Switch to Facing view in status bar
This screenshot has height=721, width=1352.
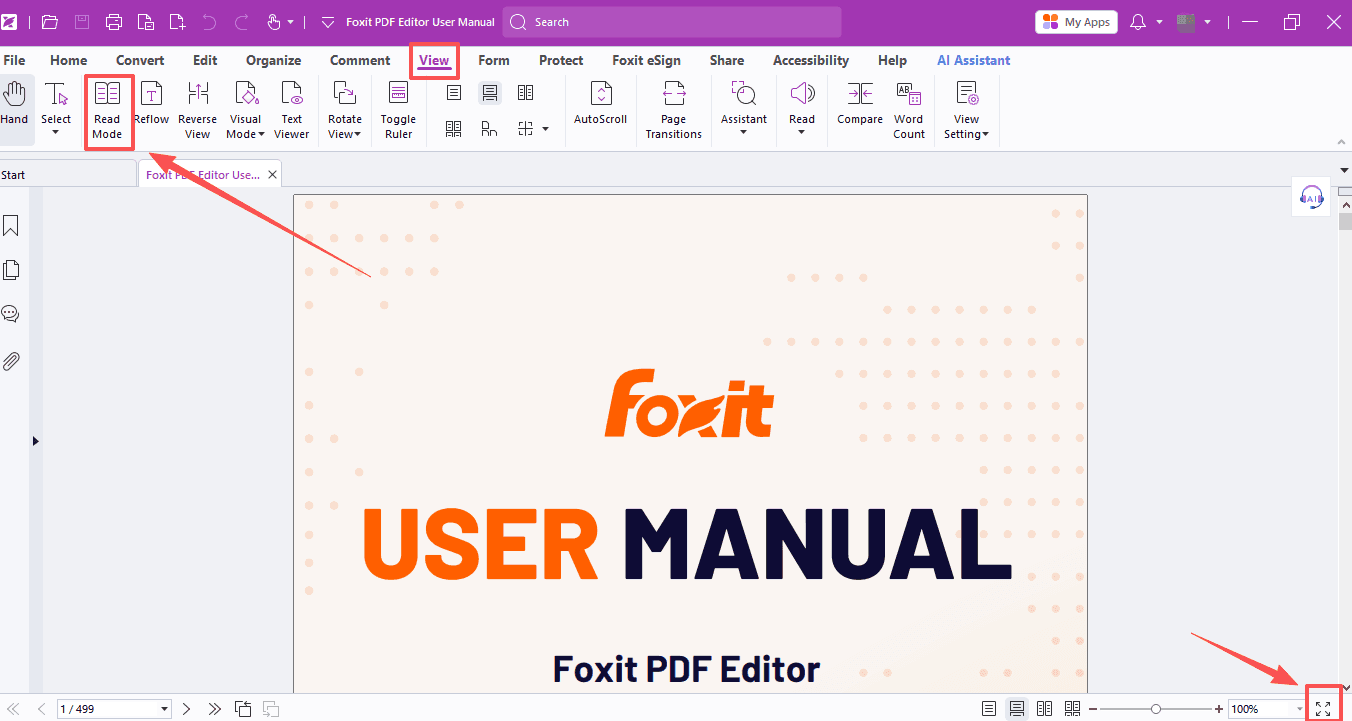[x=1044, y=709]
